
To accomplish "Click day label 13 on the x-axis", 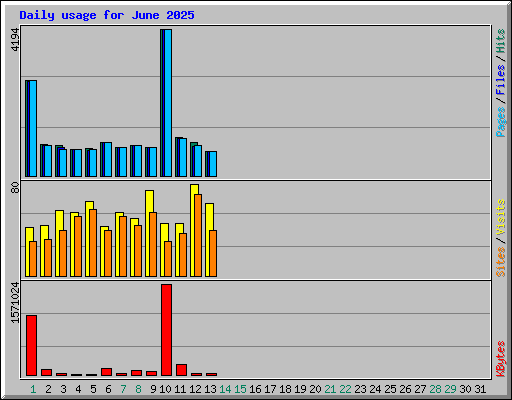I will point(210,389).
